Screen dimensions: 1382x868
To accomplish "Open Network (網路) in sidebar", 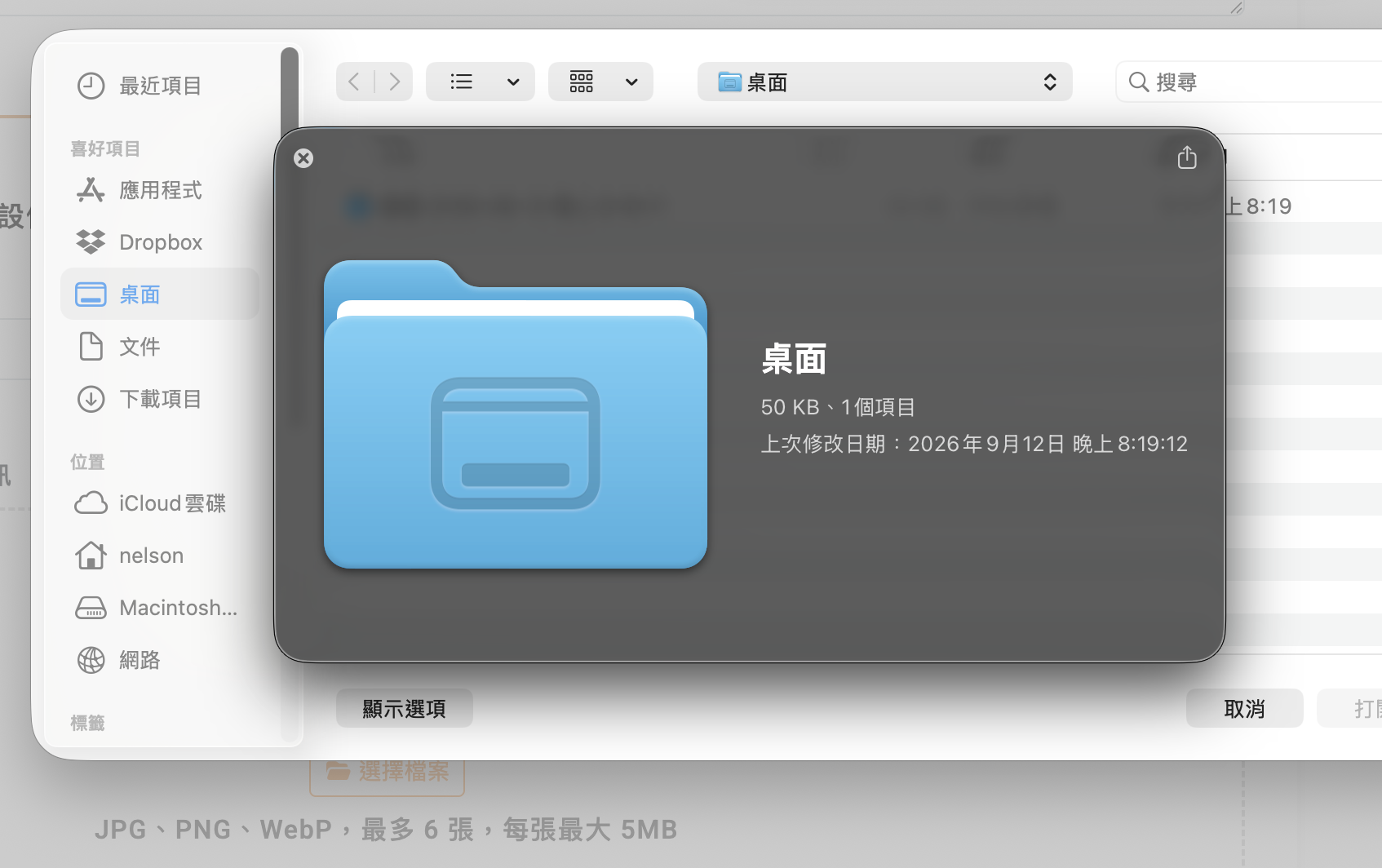I will click(x=159, y=660).
